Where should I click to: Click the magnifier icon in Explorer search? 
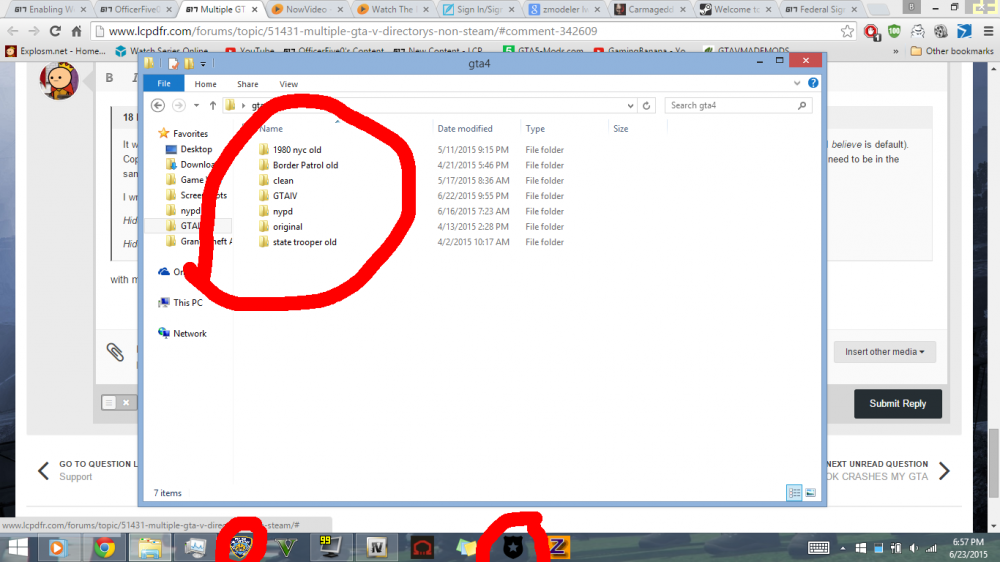point(802,105)
